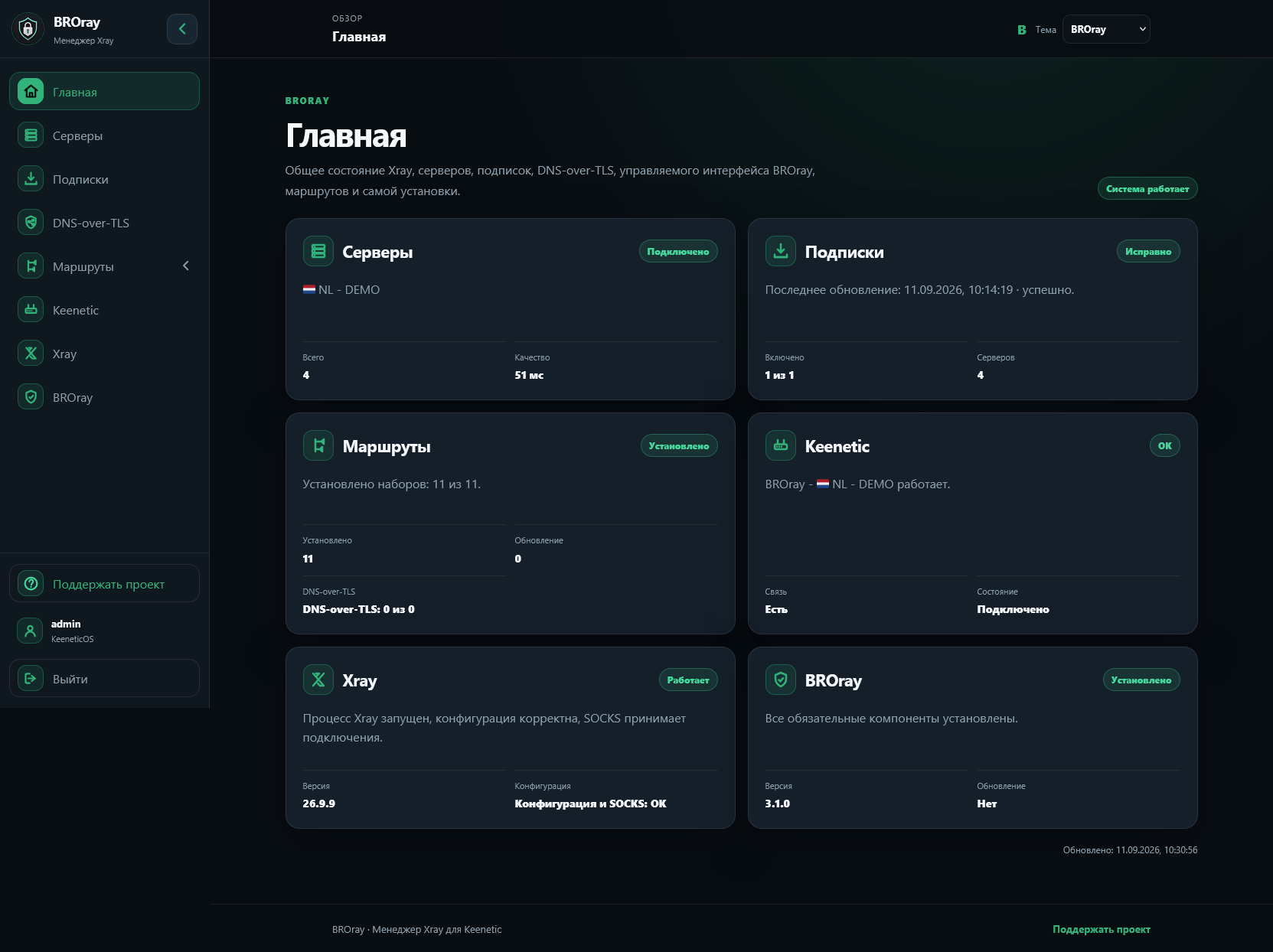Expand the Маршруты submenu arrow
The width and height of the screenshot is (1273, 952).
click(185, 266)
